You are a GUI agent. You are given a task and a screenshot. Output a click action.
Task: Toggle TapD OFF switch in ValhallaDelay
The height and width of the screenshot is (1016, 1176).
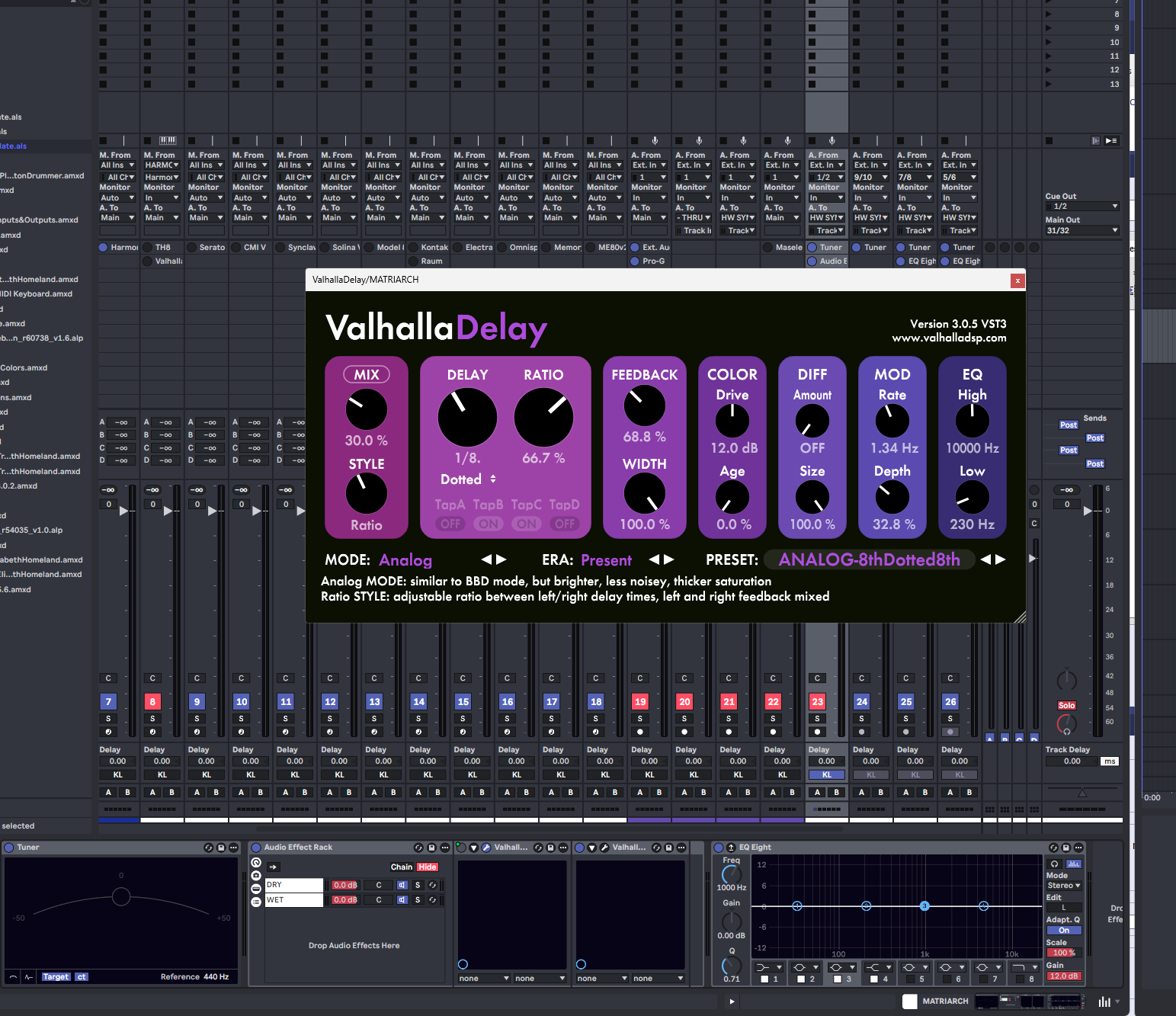[565, 524]
